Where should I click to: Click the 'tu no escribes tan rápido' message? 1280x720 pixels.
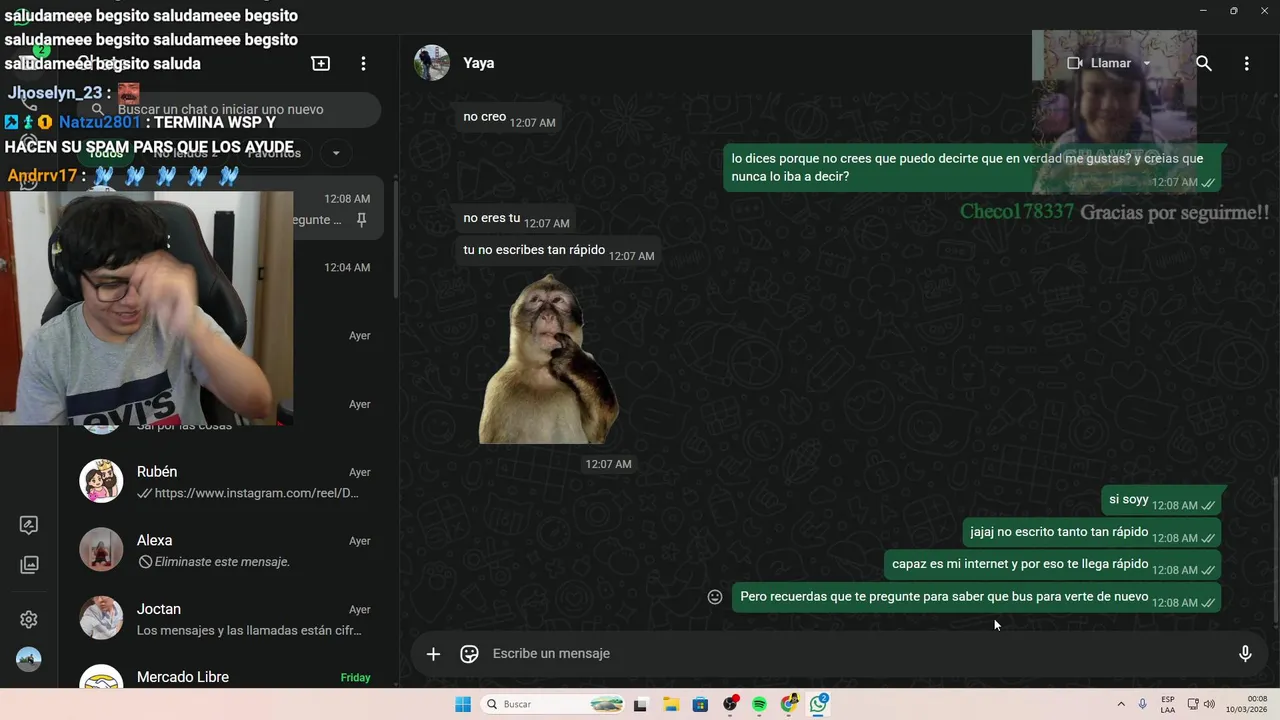(x=558, y=251)
